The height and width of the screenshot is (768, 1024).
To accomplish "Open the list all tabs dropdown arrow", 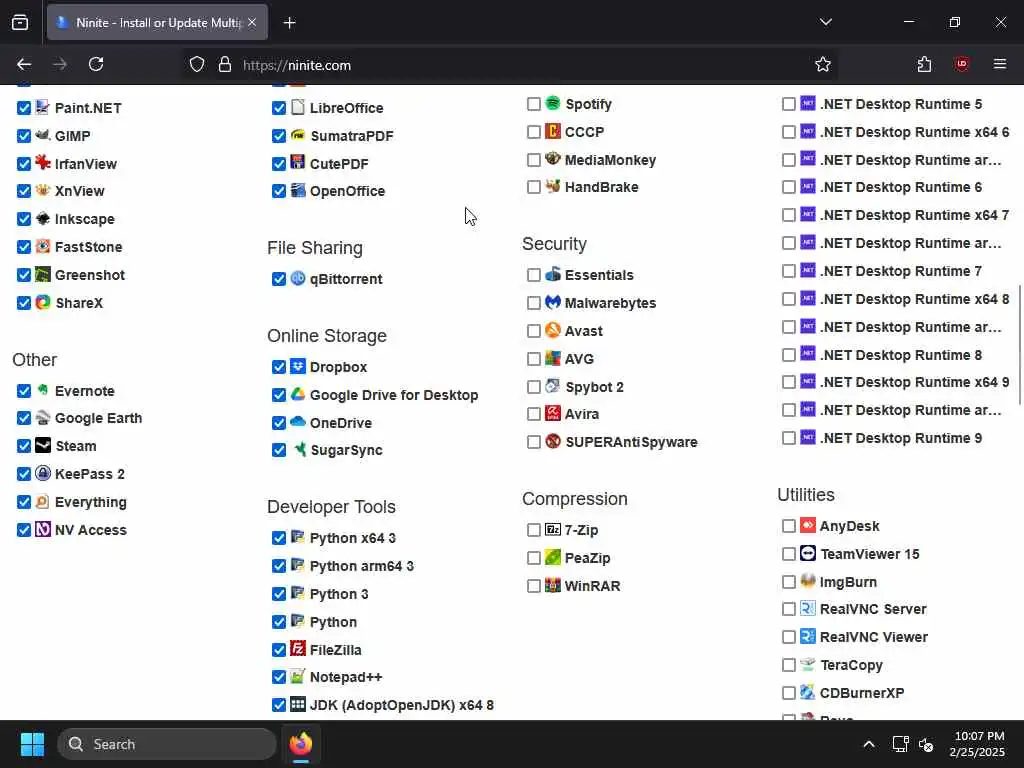I will (825, 22).
